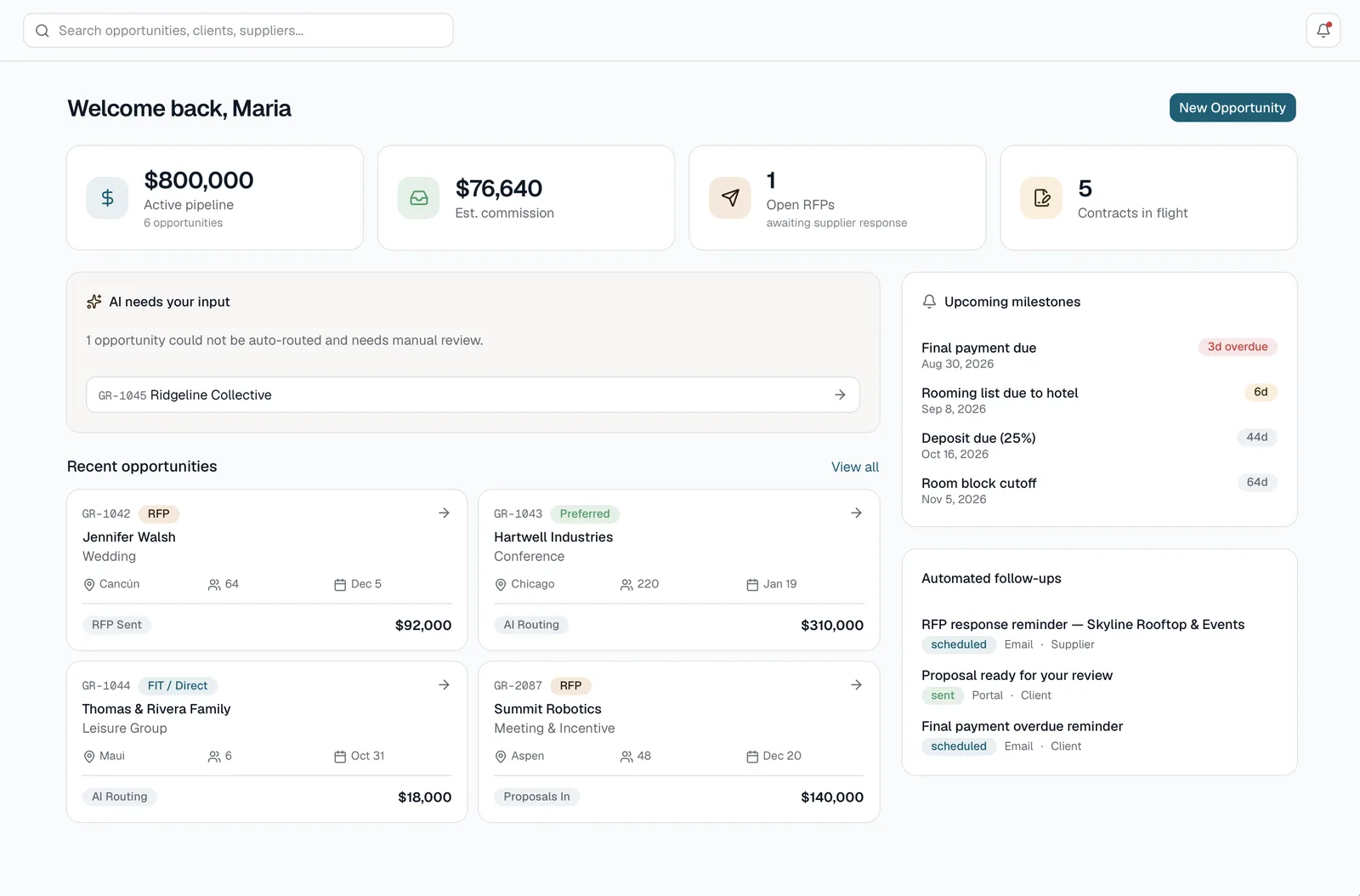Screen dimensions: 1360x896
Task: Click the calendar icon next to Oct 31
Action: (340, 757)
